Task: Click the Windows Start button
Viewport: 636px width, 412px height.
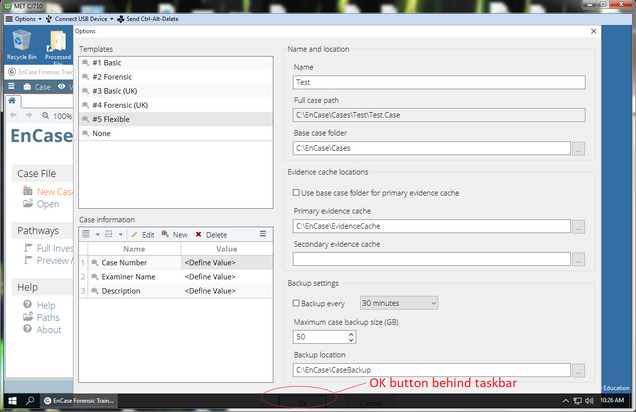Action: [9, 401]
